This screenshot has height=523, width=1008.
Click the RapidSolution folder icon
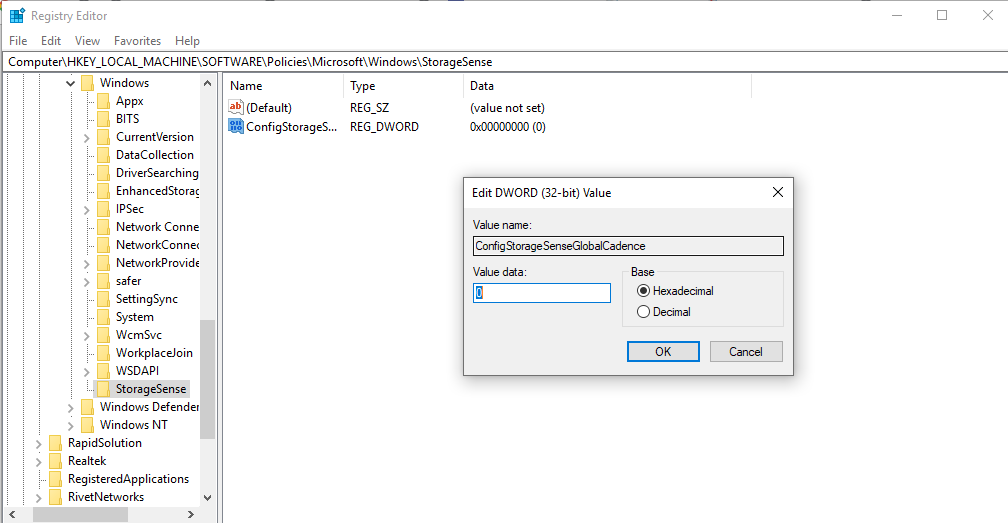point(56,443)
